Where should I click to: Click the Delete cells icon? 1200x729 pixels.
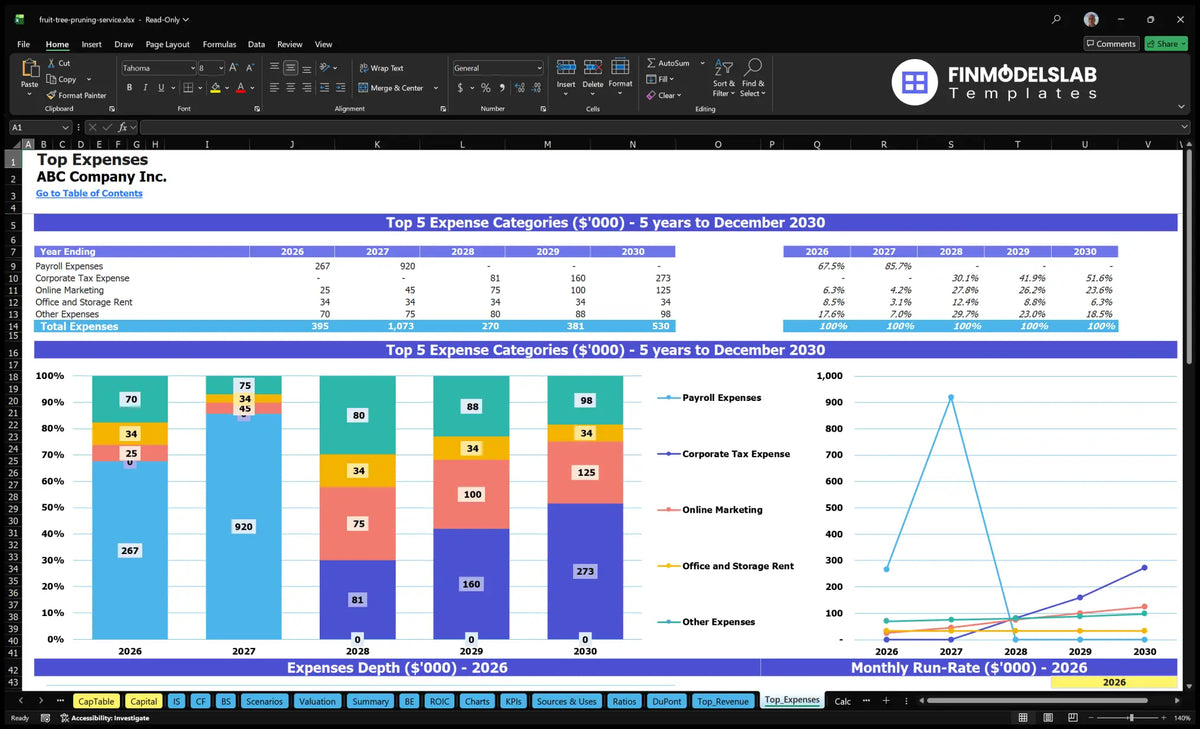click(x=593, y=68)
